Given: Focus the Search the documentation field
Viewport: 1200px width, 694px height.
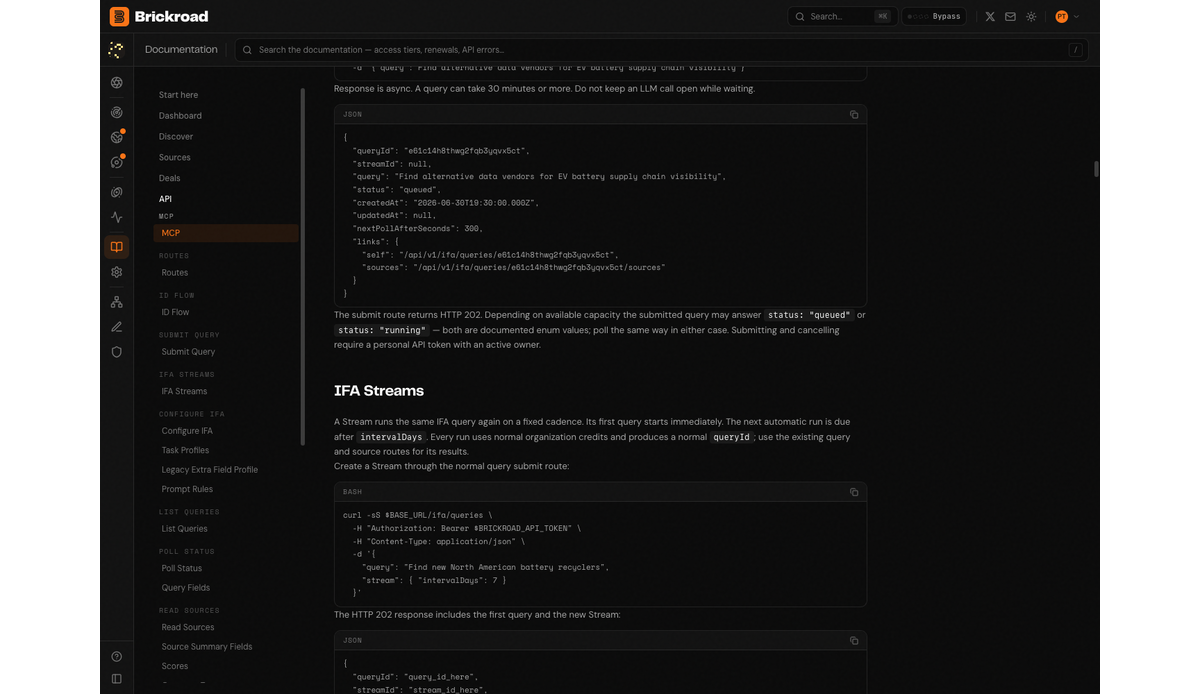Looking at the screenshot, I should (661, 50).
